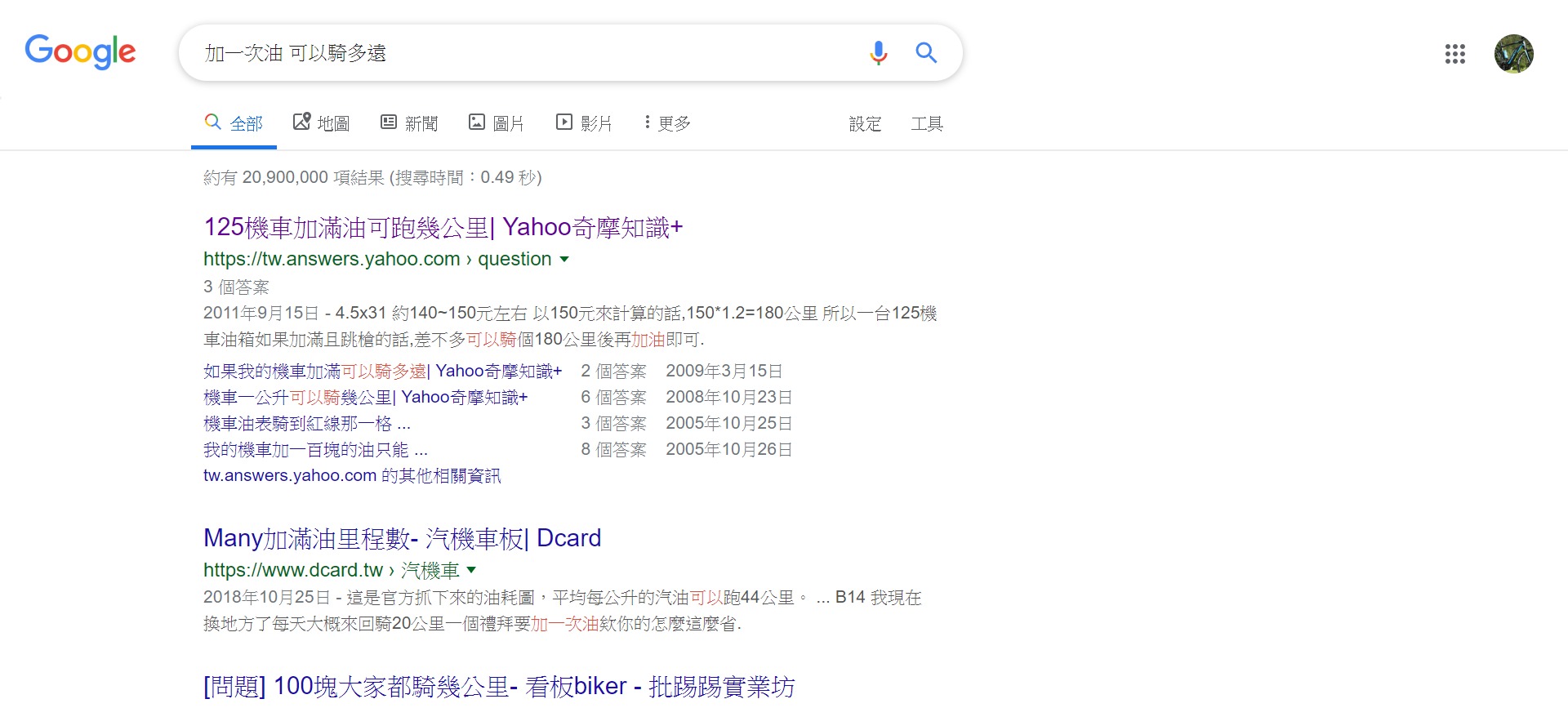Switch to the 圖片 tab
1568x708 pixels.
click(496, 123)
